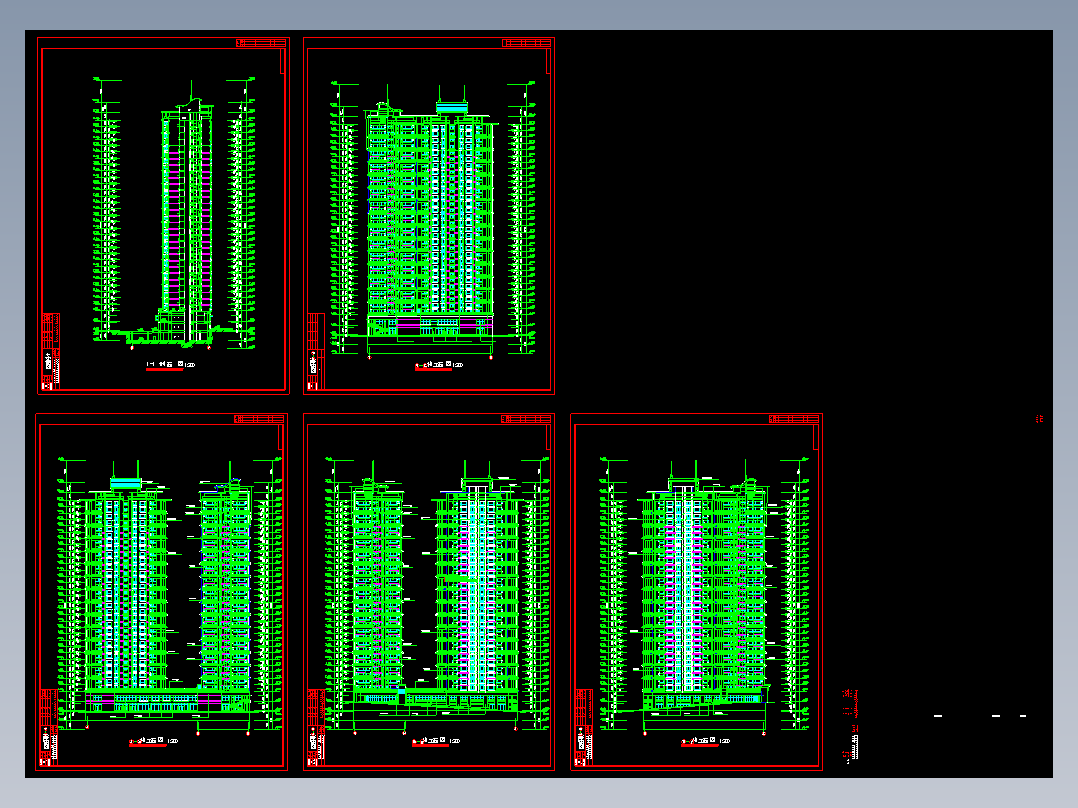Image resolution: width=1078 pixels, height=808 pixels.
Task: Click the side stamp block in the top-left sheet
Action: click(x=51, y=351)
